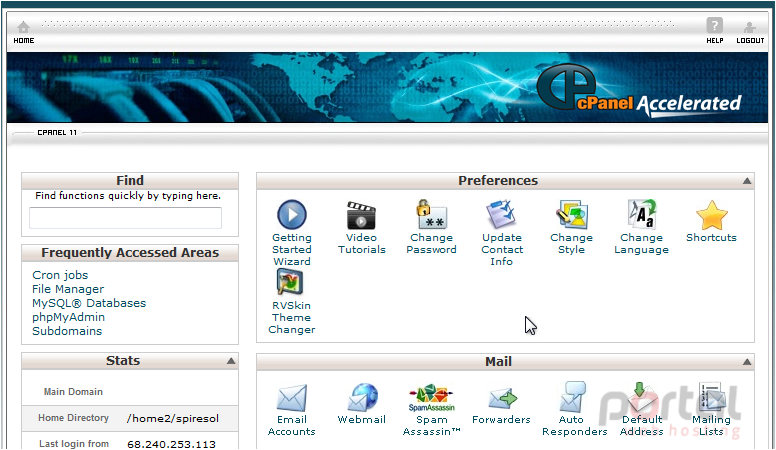Click the Change Password text link
Screen dimensions: 776x450
(x=431, y=244)
